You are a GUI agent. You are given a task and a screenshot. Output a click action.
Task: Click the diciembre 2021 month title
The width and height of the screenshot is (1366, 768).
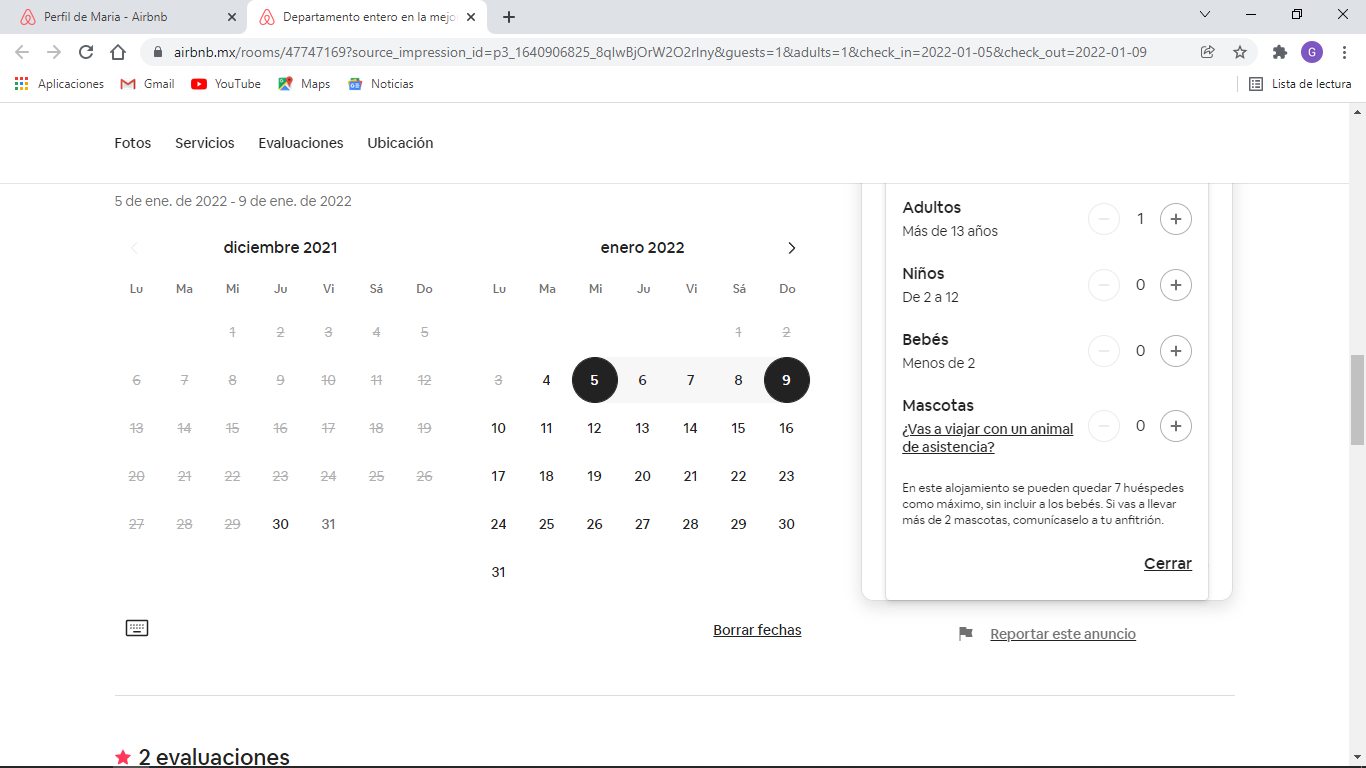tap(281, 248)
